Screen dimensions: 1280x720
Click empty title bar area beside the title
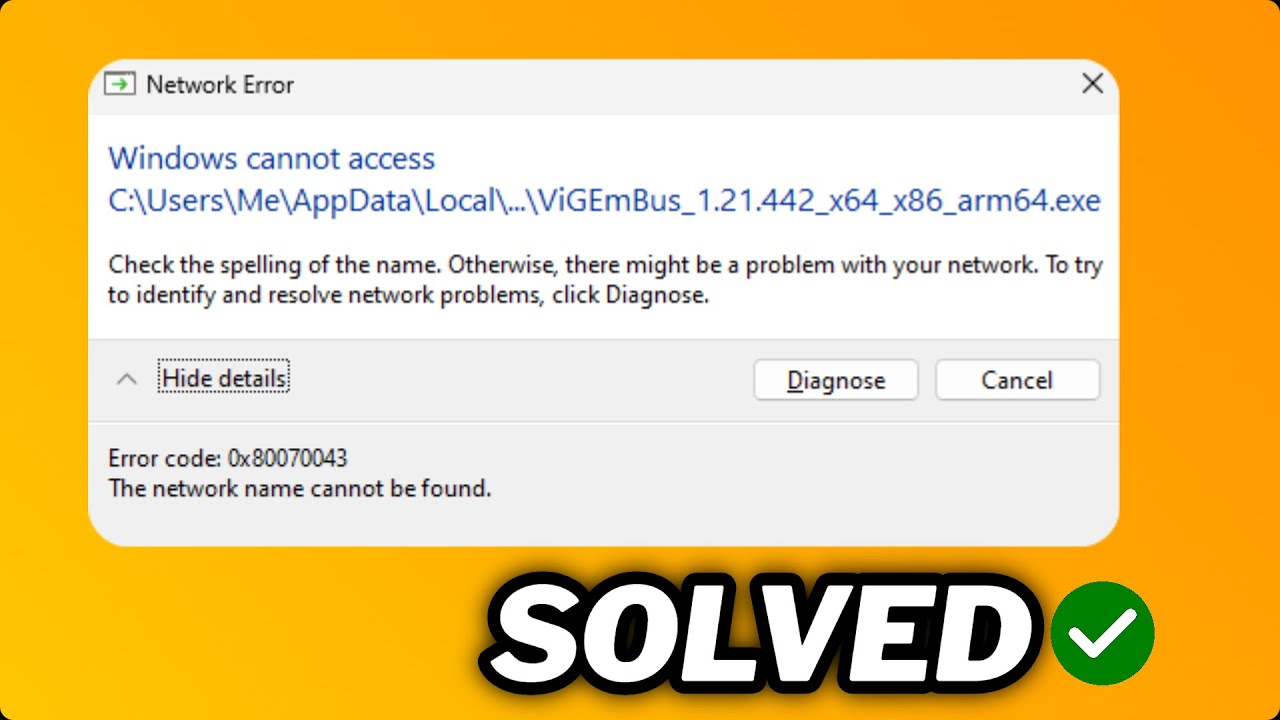680,85
